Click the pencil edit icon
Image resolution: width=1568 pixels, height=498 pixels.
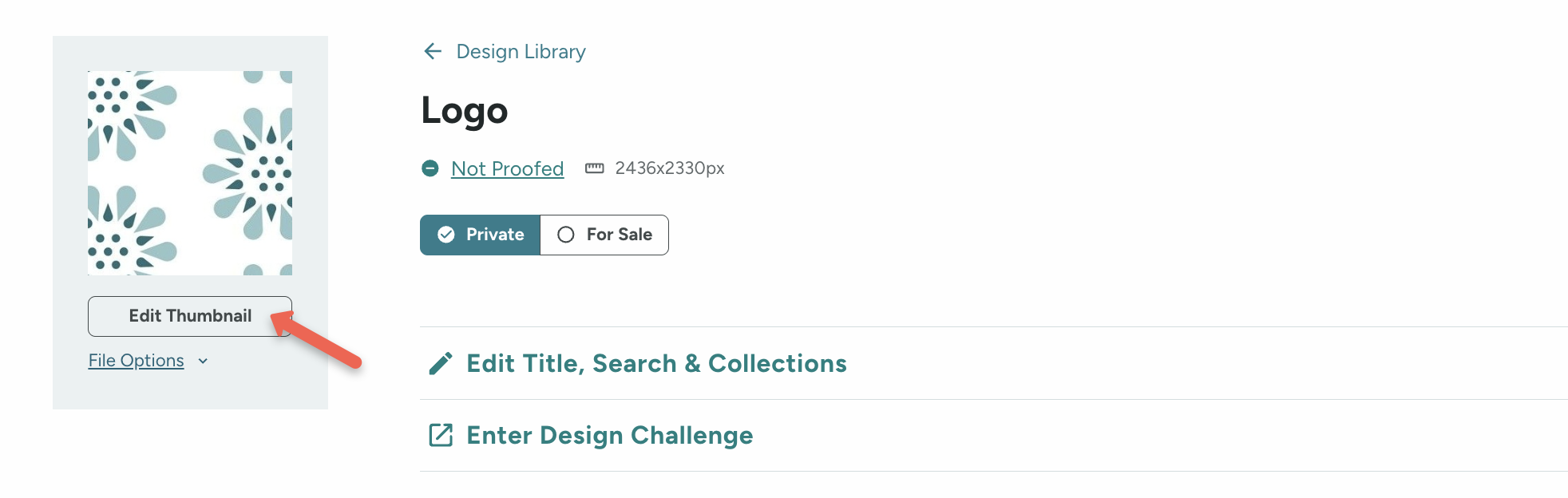(441, 364)
